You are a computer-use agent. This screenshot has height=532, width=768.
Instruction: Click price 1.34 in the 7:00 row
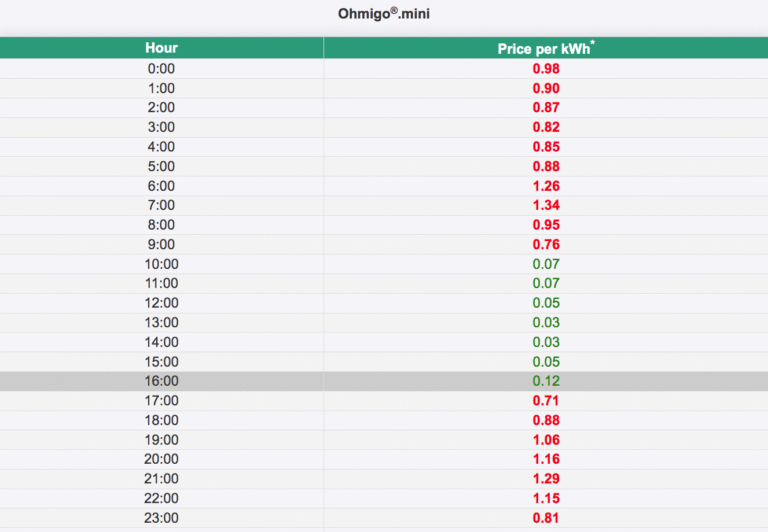pyautogui.click(x=546, y=205)
